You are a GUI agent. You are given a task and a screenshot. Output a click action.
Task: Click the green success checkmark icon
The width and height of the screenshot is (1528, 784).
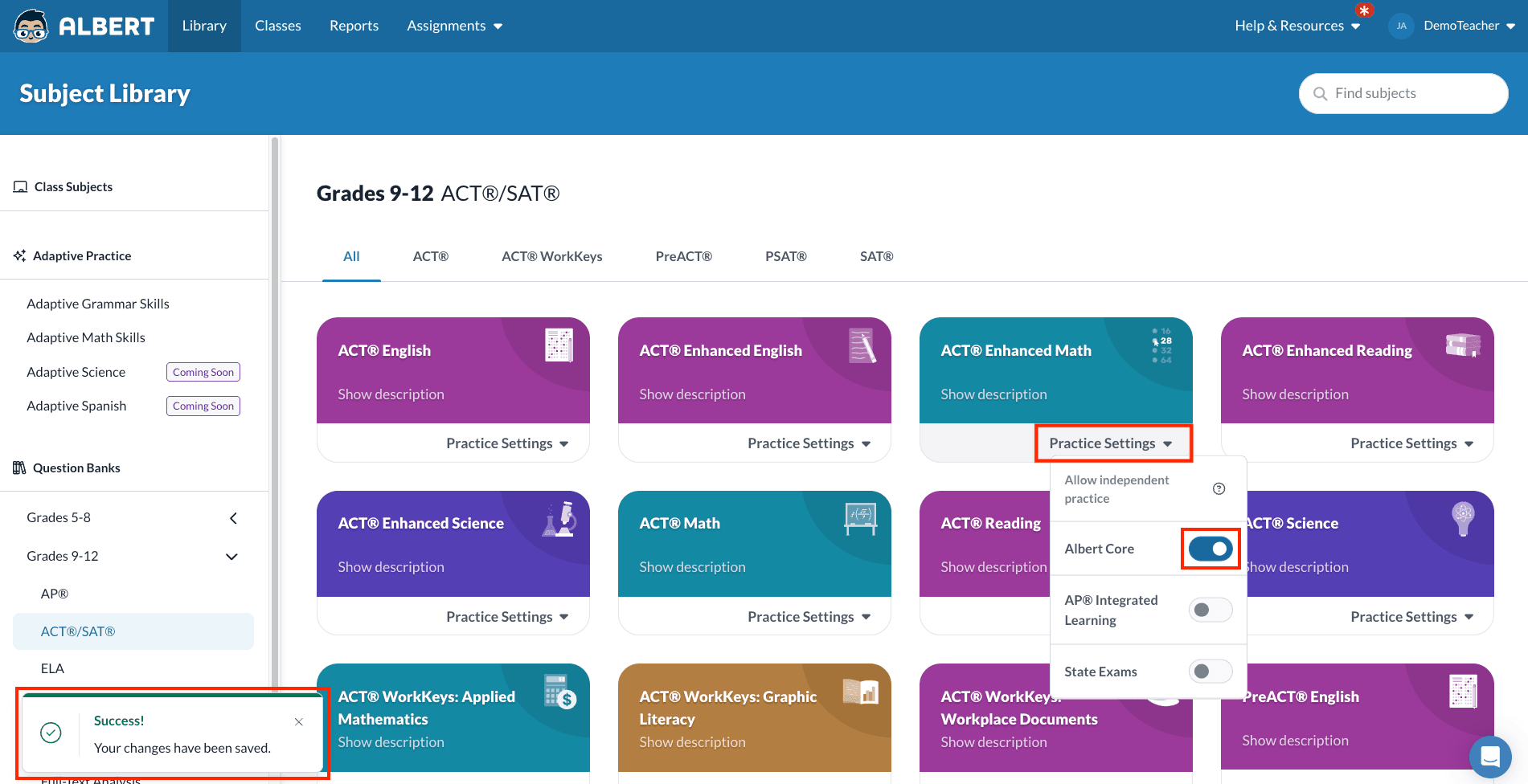pyautogui.click(x=51, y=733)
